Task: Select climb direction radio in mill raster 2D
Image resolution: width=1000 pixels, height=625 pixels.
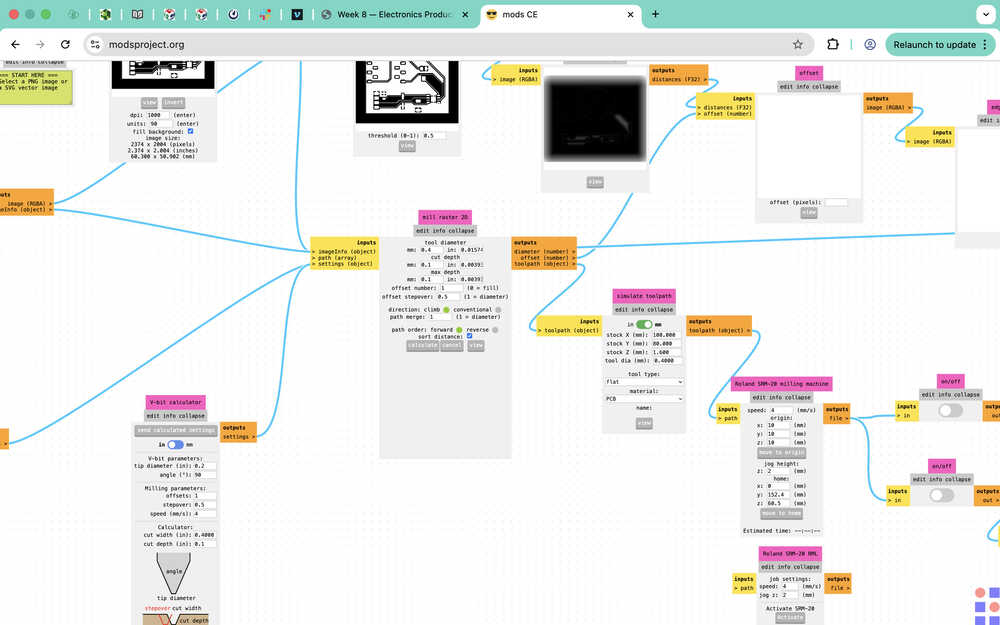Action: pos(446,310)
